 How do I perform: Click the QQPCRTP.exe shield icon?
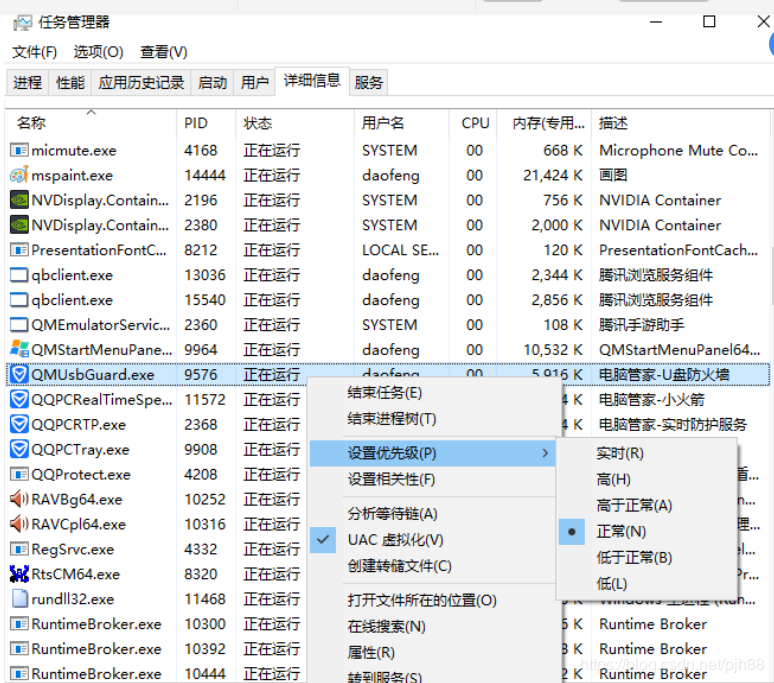click(19, 424)
